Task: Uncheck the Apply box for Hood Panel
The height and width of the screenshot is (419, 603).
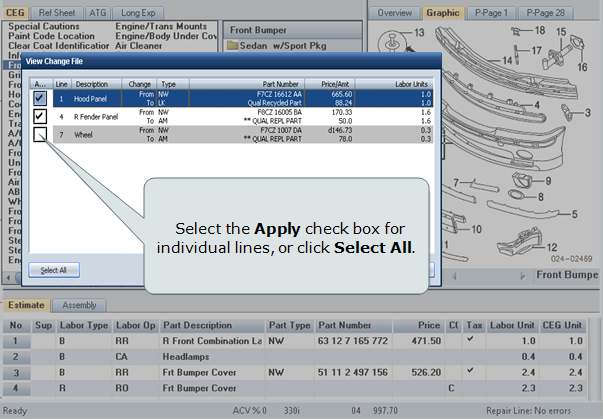Action: point(39,99)
